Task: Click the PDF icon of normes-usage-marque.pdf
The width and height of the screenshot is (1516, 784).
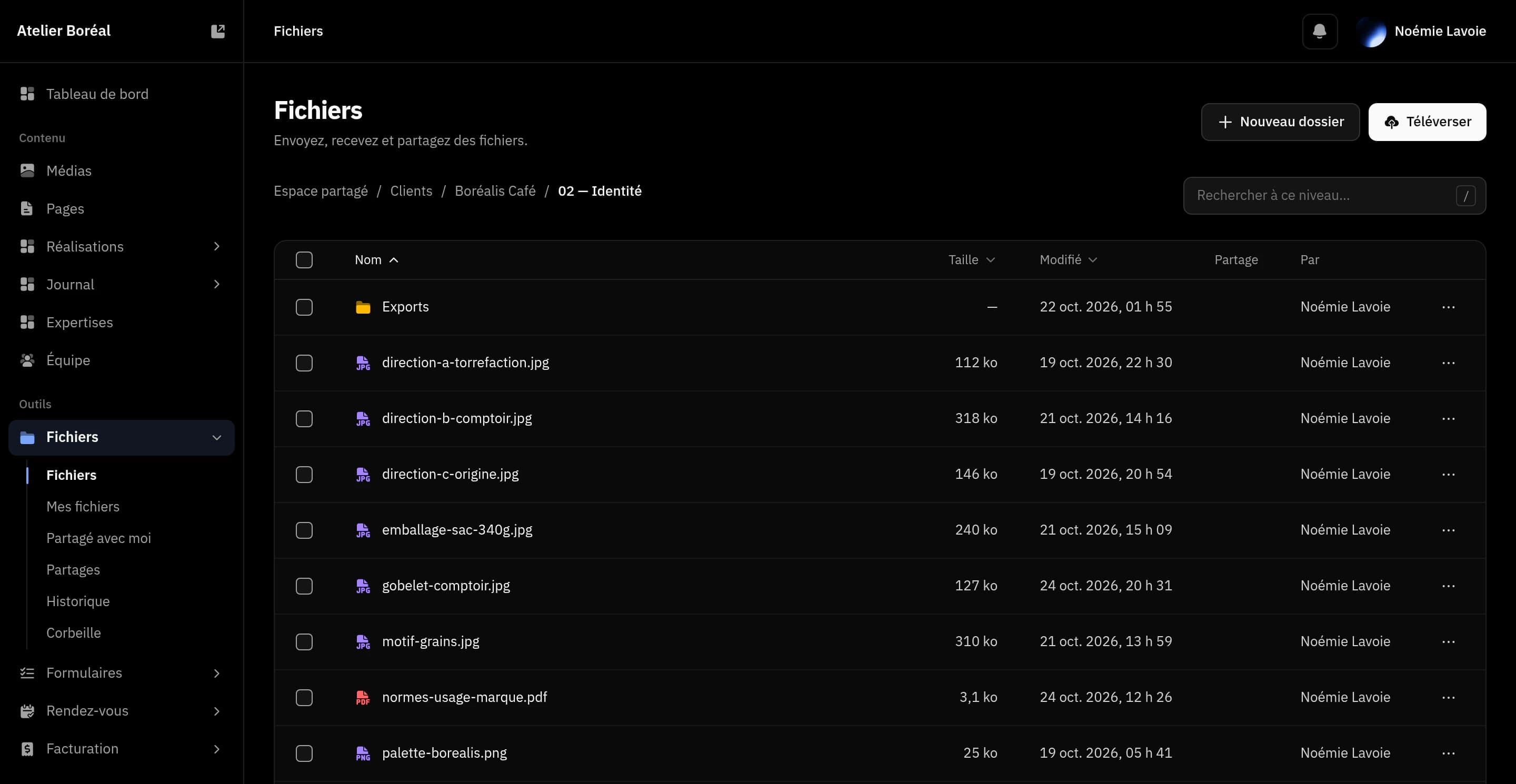Action: pyautogui.click(x=363, y=698)
